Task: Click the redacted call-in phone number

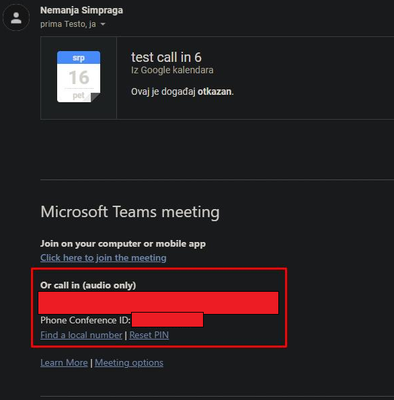Action: (x=158, y=303)
